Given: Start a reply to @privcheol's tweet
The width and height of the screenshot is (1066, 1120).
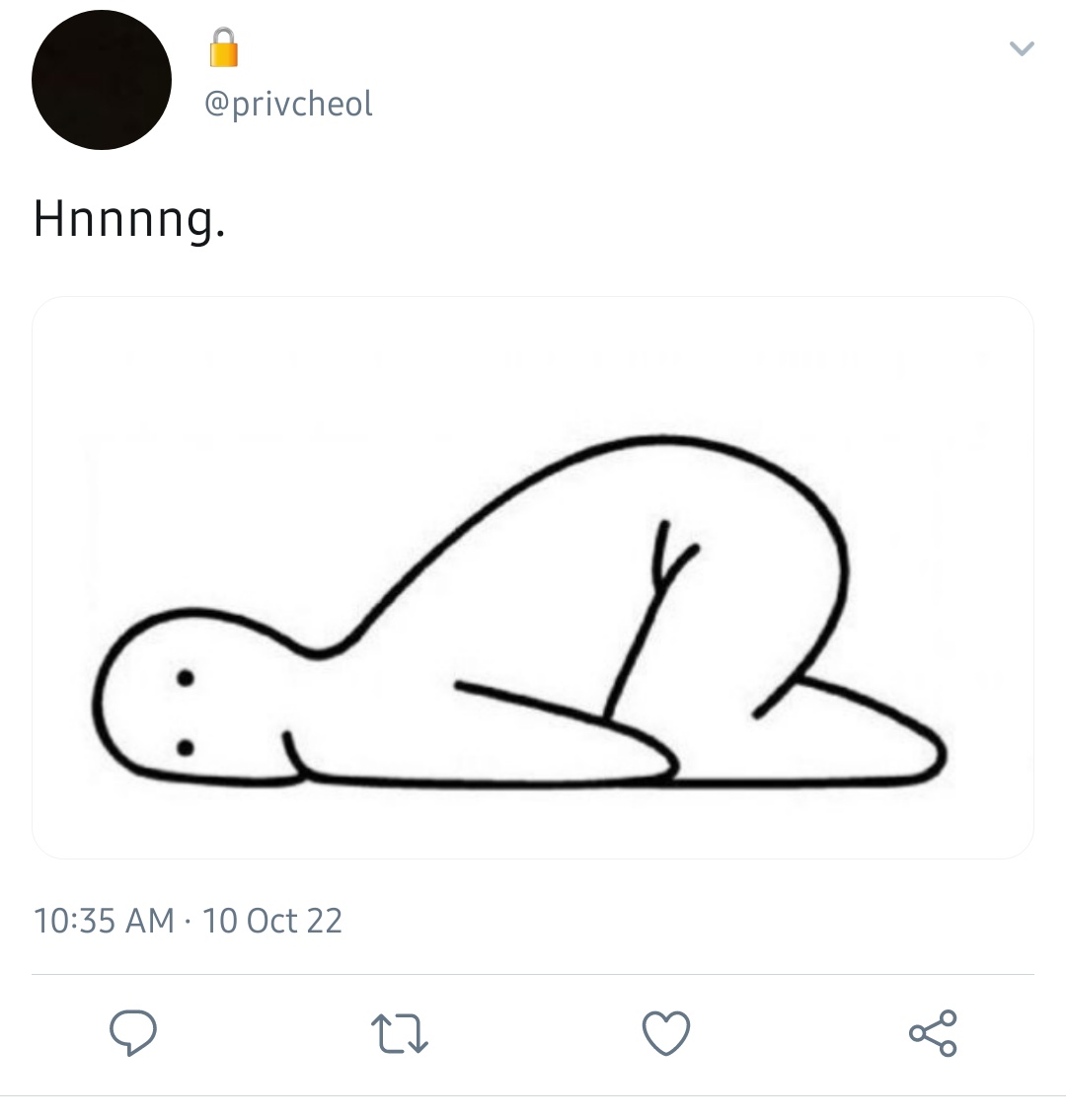Looking at the screenshot, I should click(133, 1032).
